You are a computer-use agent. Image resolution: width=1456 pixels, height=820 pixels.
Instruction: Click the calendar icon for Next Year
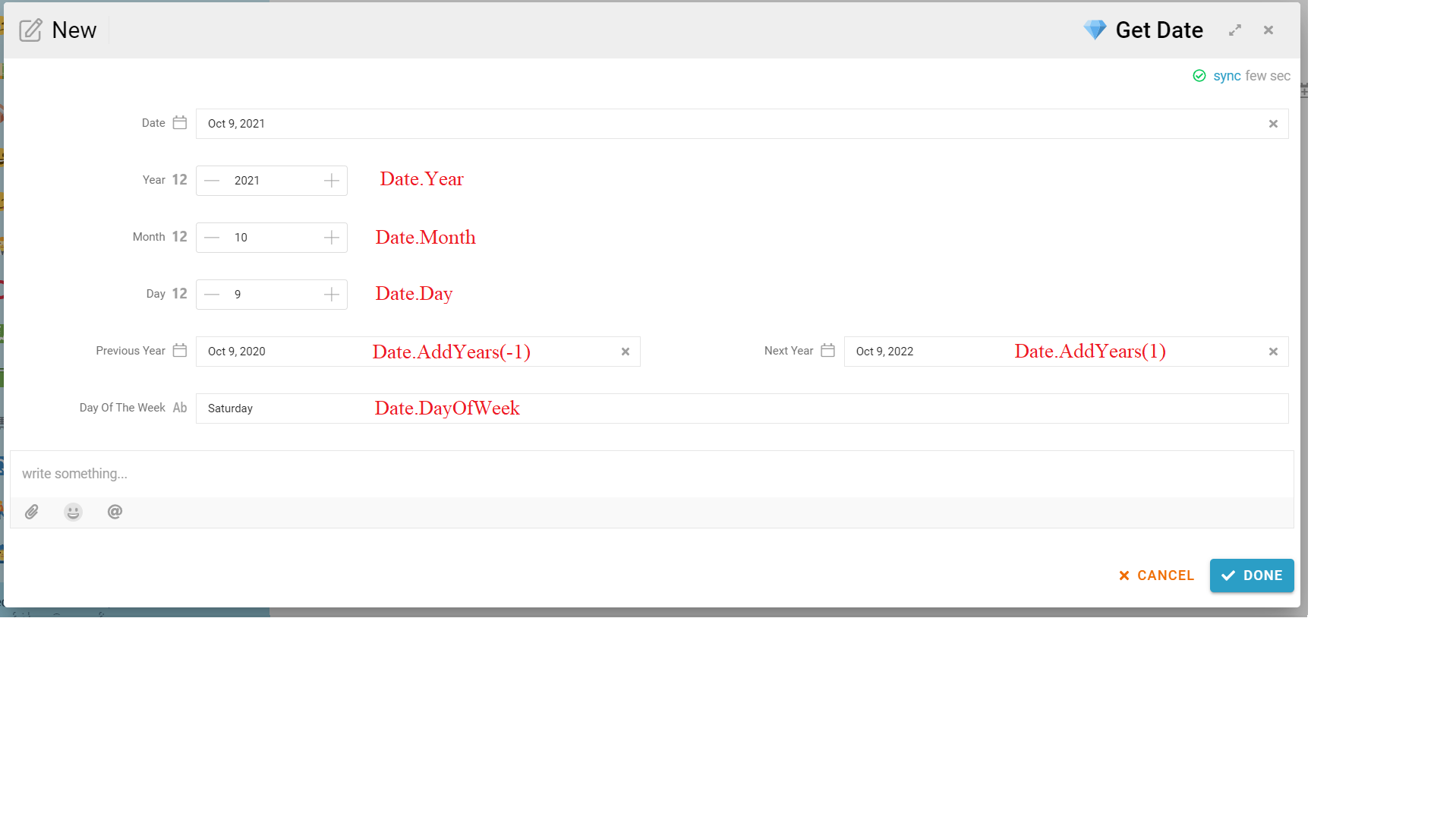828,351
